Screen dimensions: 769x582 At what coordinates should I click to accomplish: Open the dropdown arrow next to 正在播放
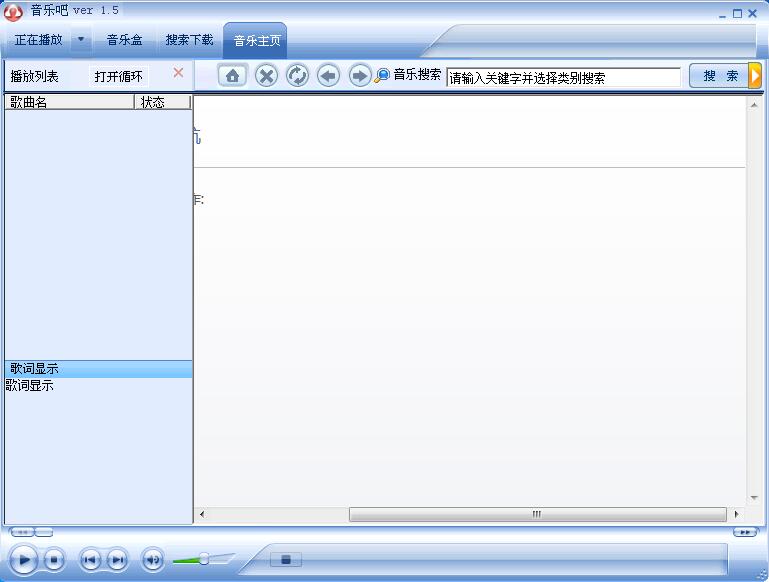[x=81, y=40]
